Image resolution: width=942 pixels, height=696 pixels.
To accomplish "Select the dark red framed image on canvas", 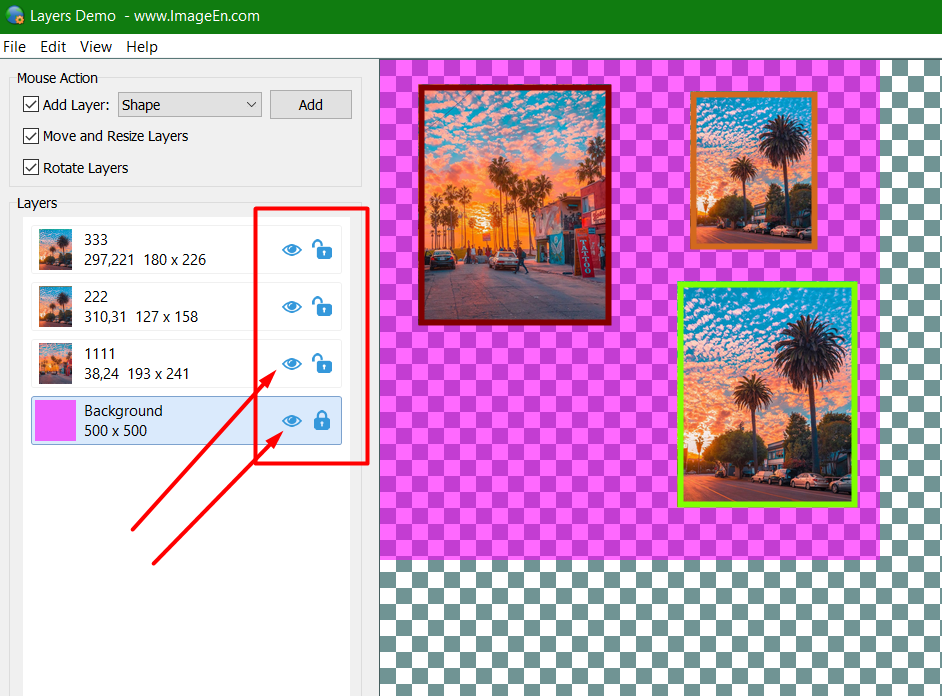I will (x=515, y=205).
